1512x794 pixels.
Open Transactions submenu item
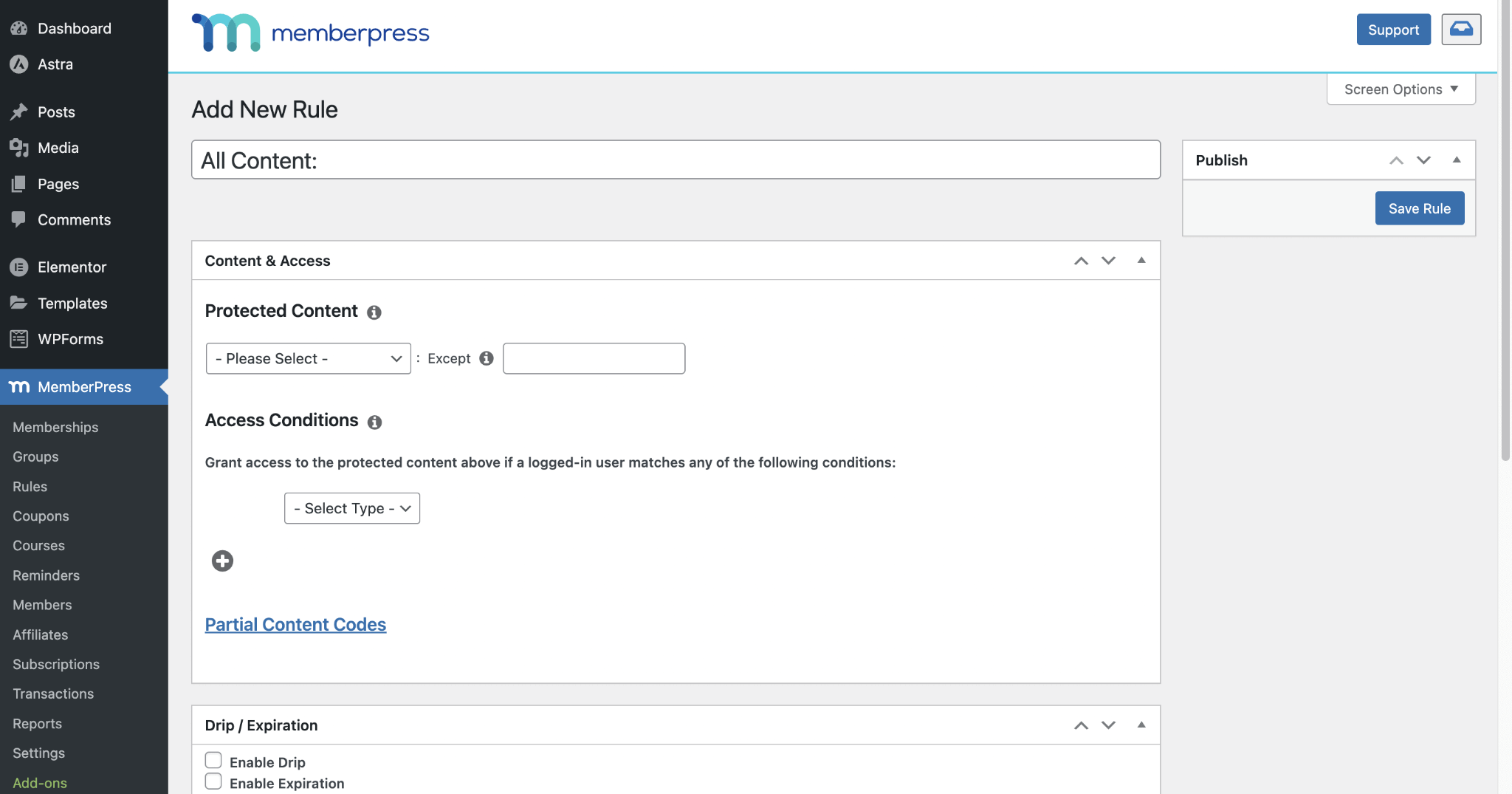tap(53, 694)
